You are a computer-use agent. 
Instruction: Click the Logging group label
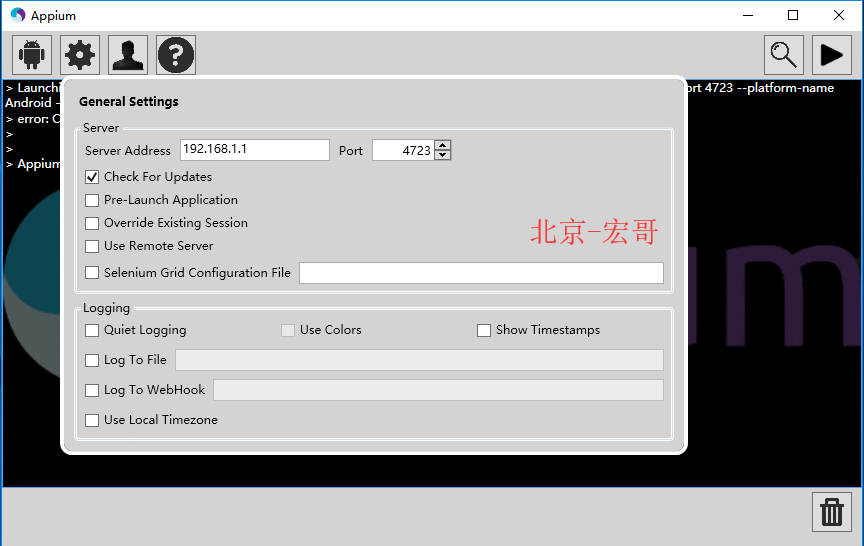tap(106, 308)
